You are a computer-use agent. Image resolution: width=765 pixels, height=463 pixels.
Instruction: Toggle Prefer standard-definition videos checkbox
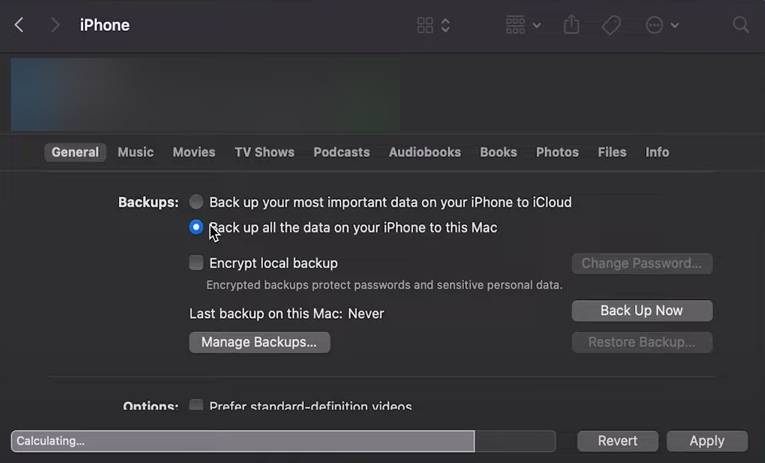[x=196, y=406]
